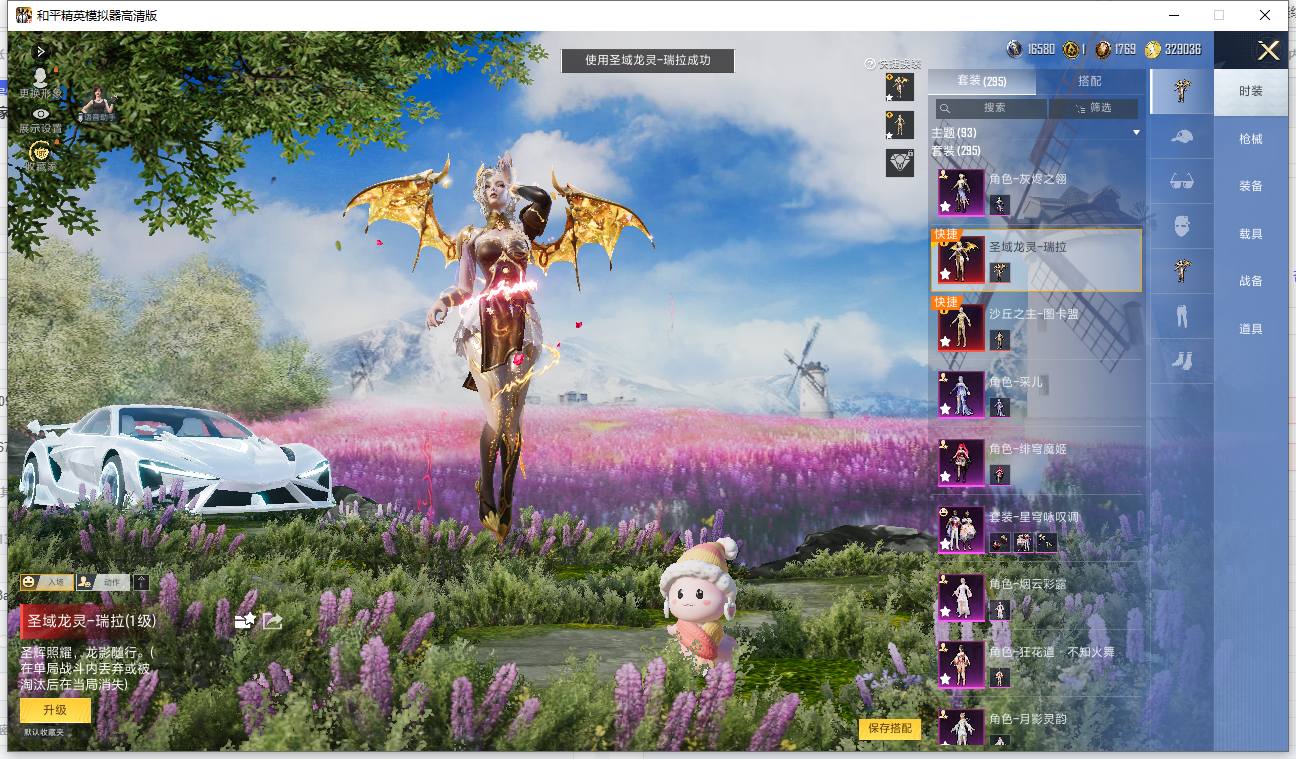Select the glasses category icon
Viewport: 1296px width, 759px height.
click(x=1182, y=182)
